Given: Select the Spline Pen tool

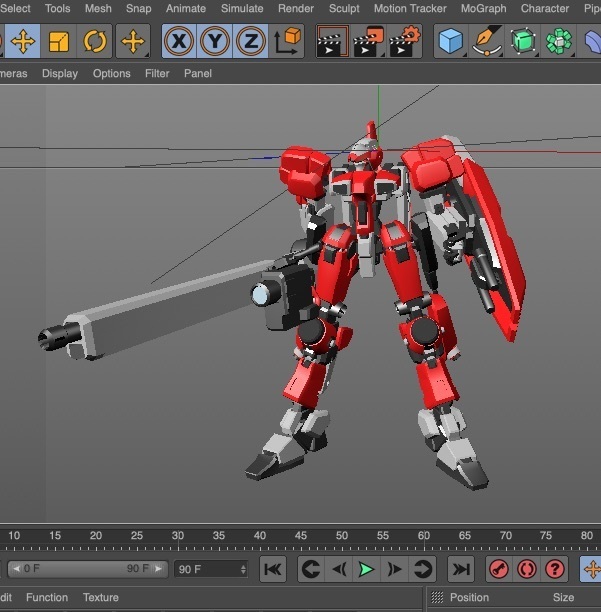Looking at the screenshot, I should point(487,42).
